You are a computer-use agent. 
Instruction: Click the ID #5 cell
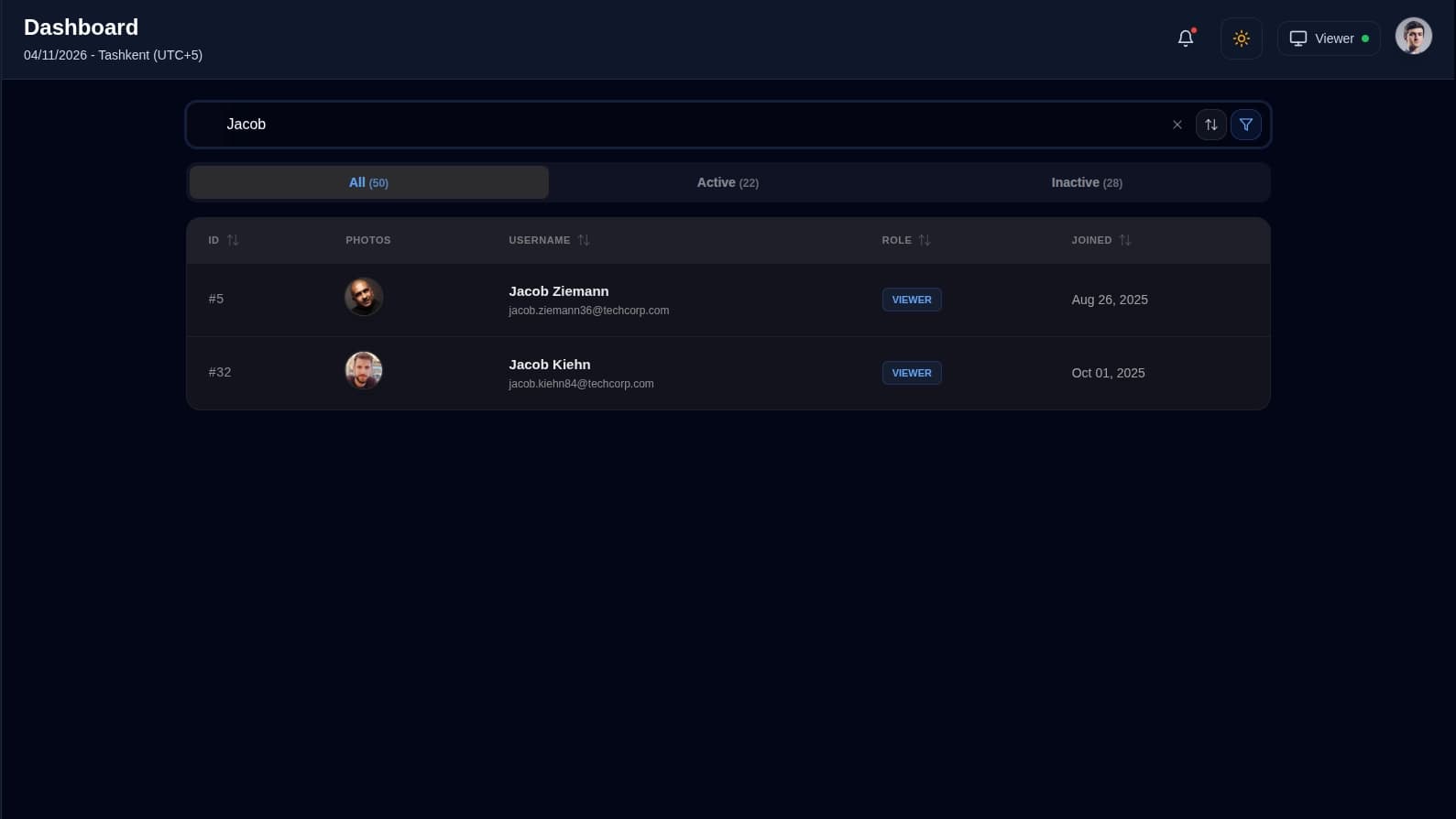[x=216, y=299]
